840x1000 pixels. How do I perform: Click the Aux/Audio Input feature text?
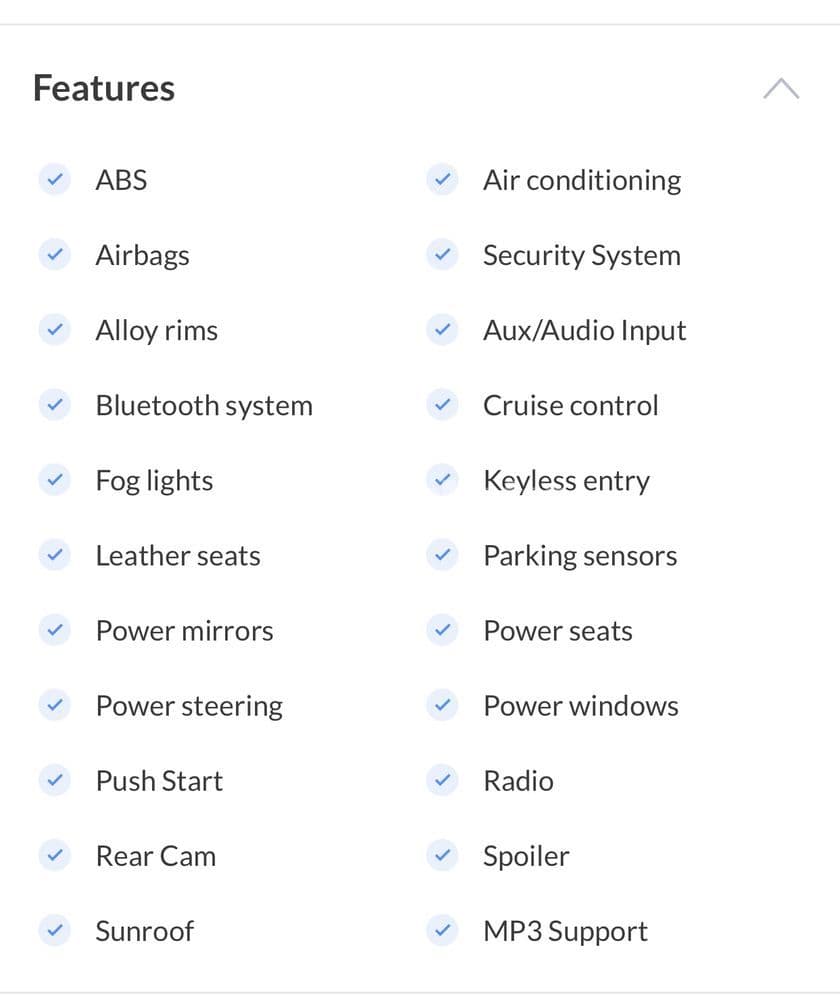click(x=584, y=330)
